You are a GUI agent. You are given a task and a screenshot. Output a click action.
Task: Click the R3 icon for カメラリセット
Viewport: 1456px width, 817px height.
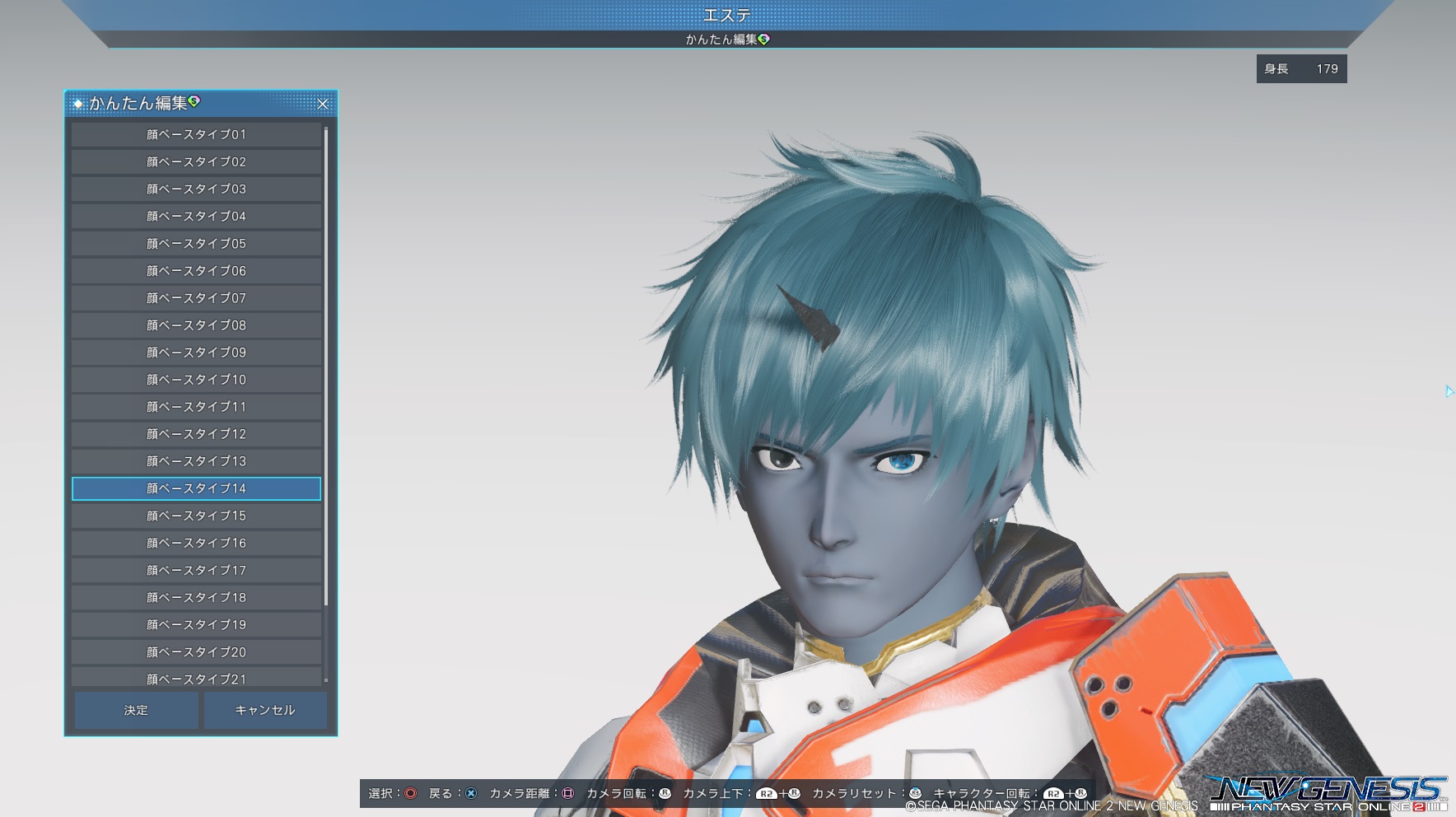[915, 793]
